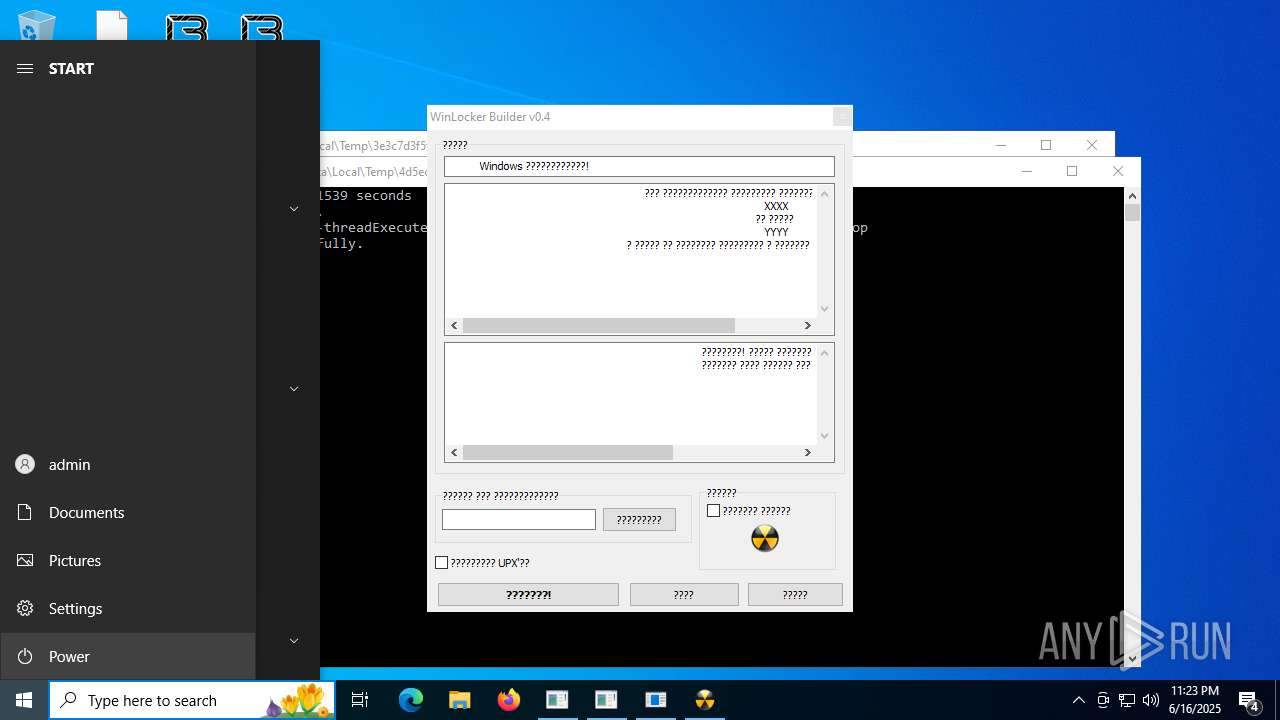Image resolution: width=1280 pixels, height=720 pixels.
Task: Click the taskbar search box
Action: (192, 700)
